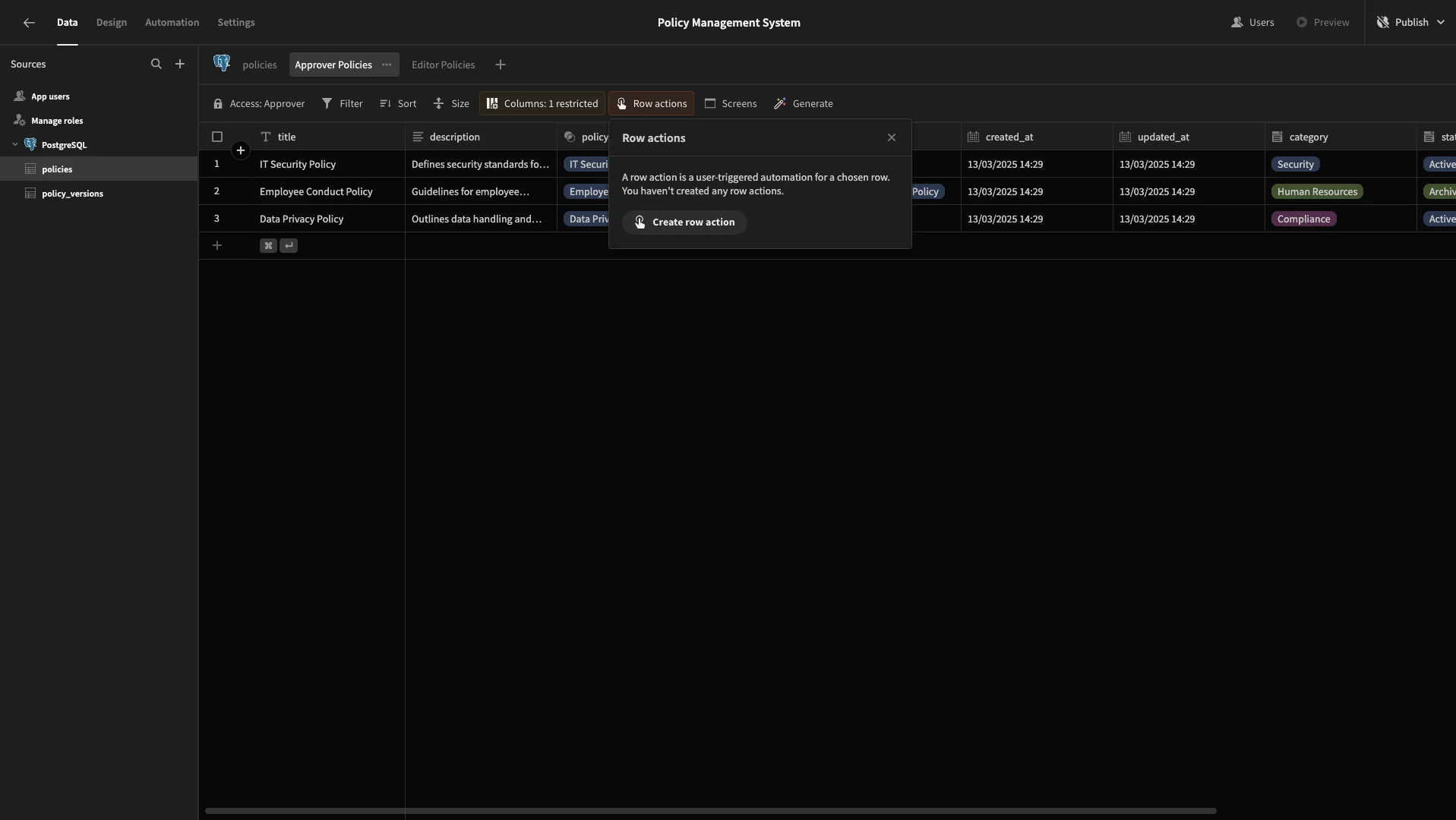
Task: Click the Compliance category tag
Action: point(1303,219)
